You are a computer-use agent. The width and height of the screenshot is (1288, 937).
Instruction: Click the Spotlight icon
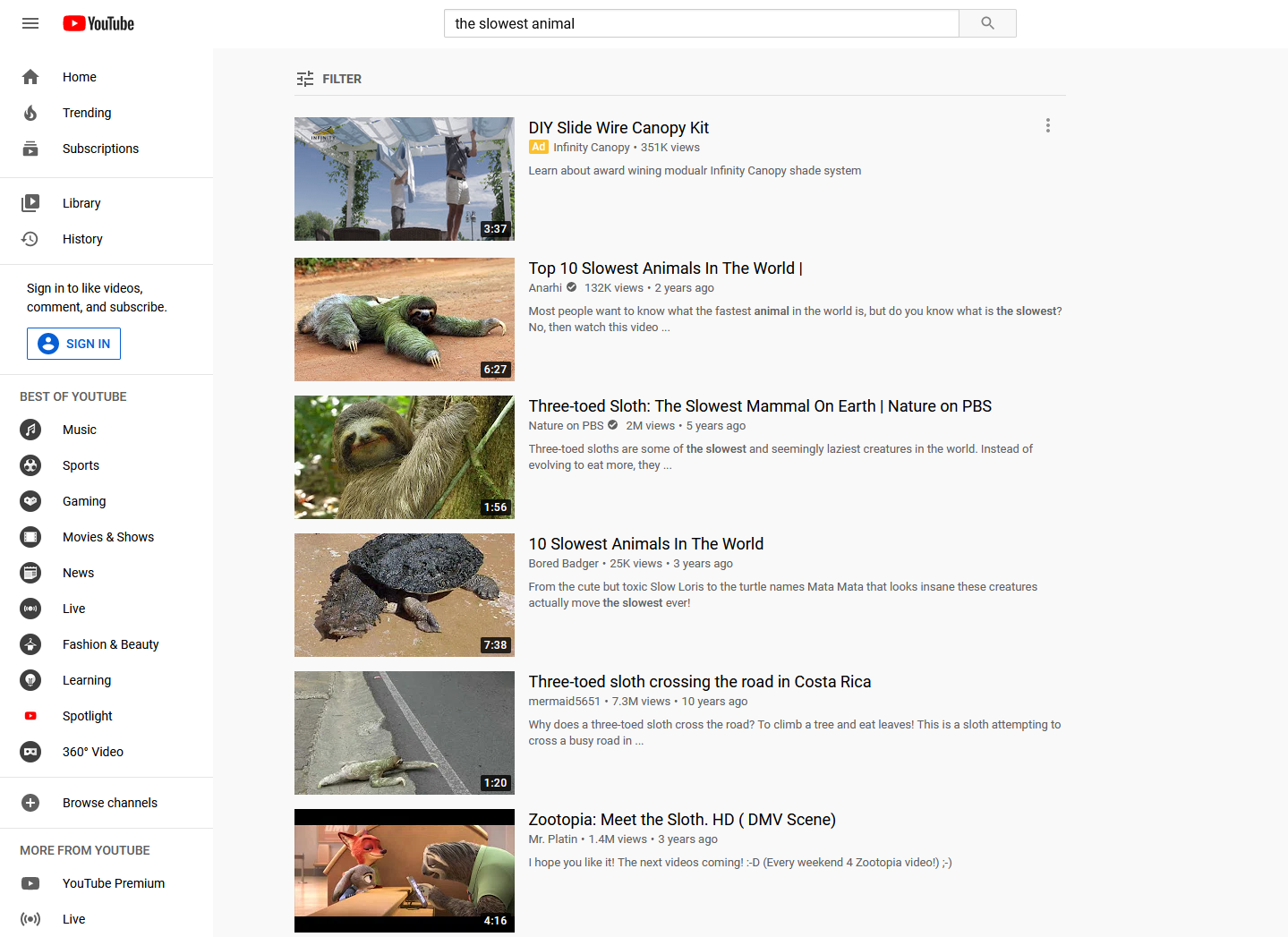30,716
